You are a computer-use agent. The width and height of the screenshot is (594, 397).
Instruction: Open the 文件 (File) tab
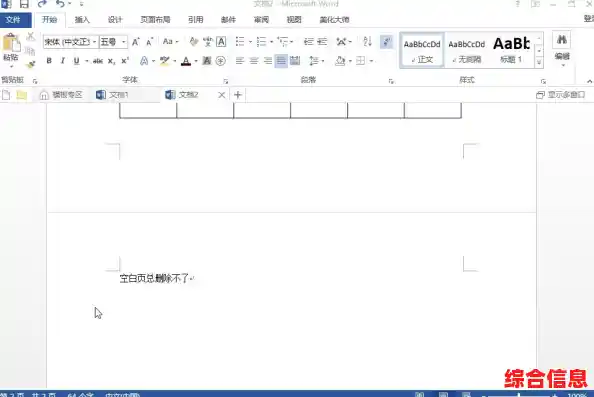tap(13, 20)
